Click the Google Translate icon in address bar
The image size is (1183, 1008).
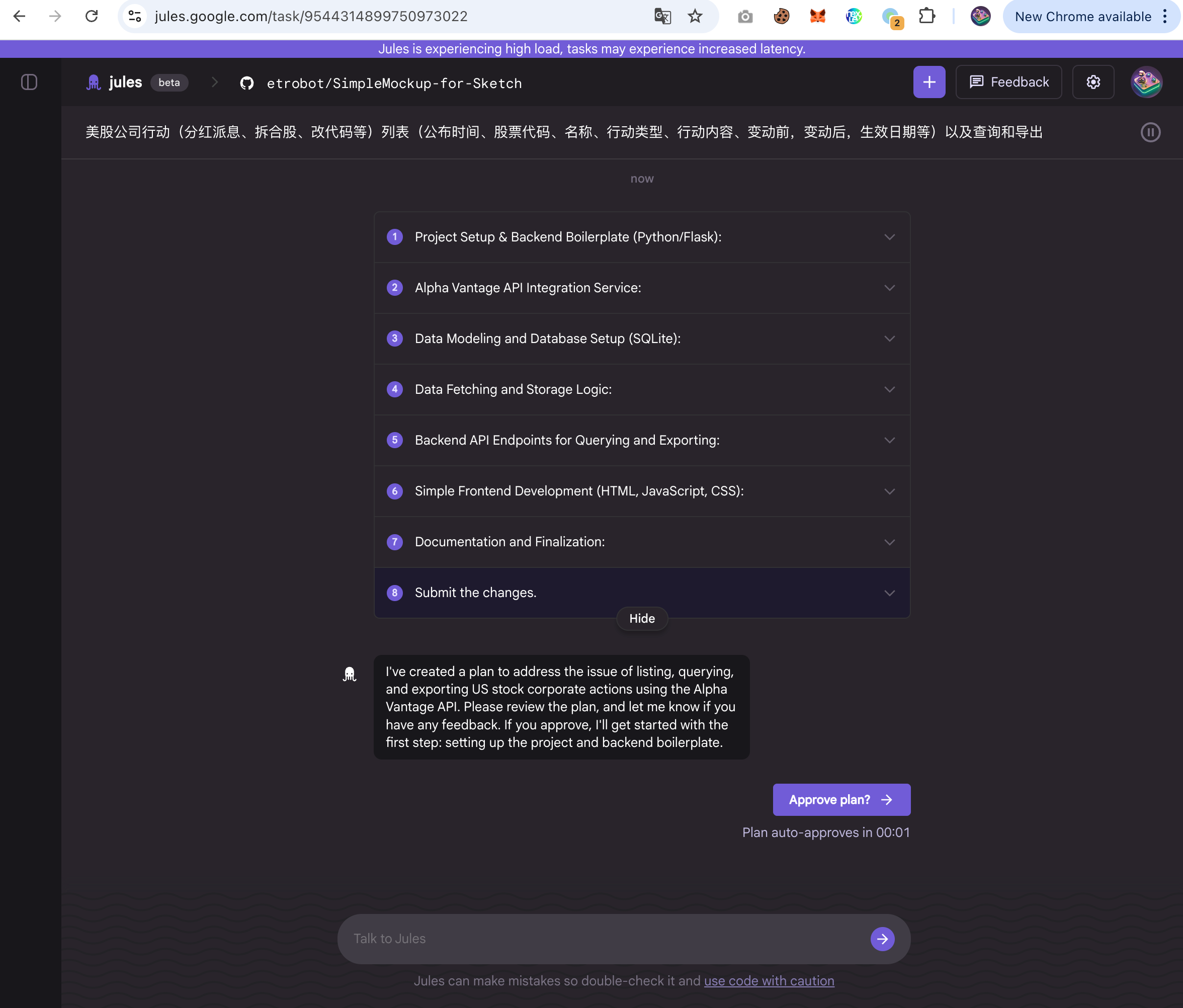pos(662,17)
